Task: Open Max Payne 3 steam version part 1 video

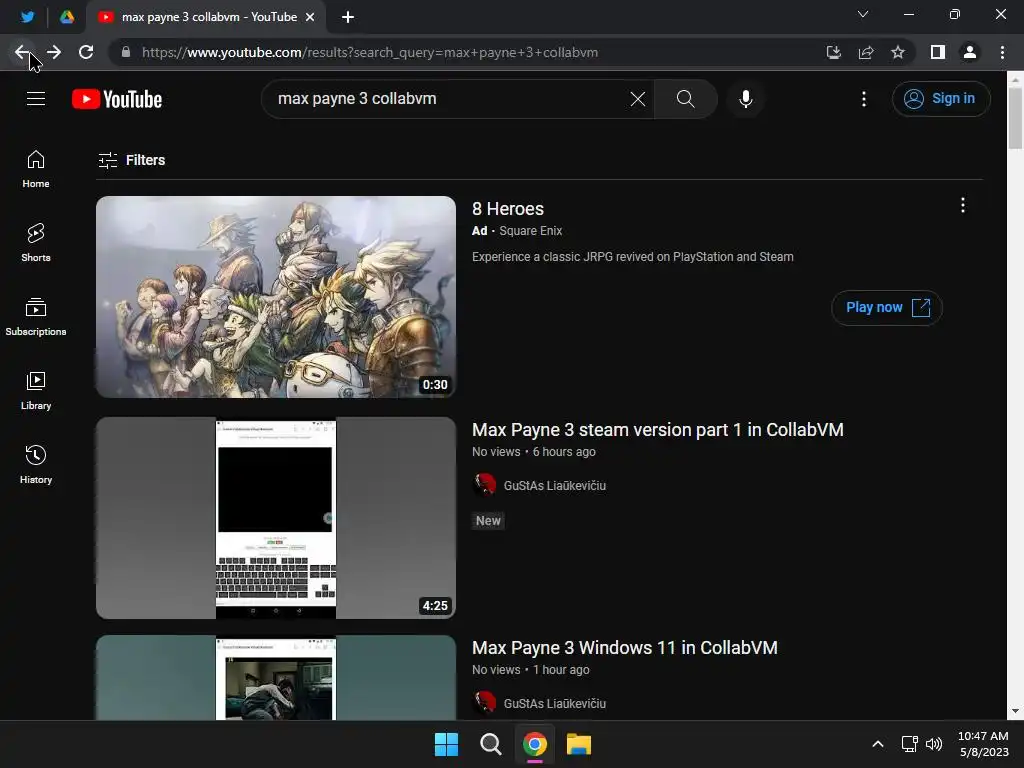Action: click(658, 430)
